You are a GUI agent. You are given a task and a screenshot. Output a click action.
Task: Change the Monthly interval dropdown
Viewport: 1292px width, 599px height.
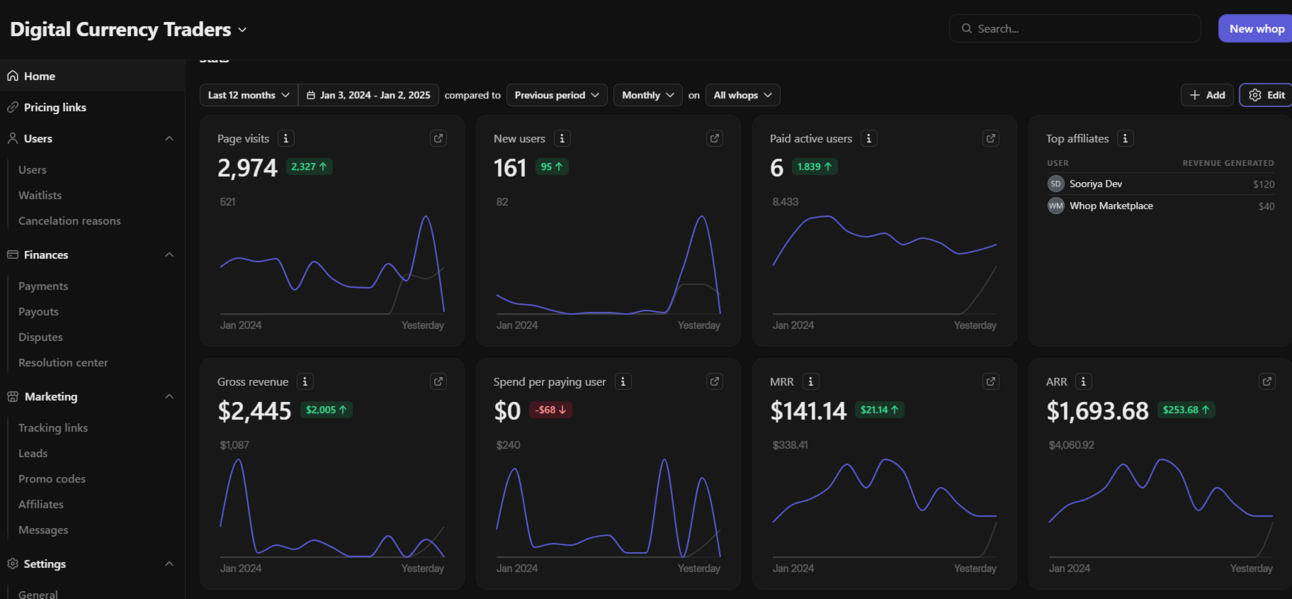click(648, 95)
